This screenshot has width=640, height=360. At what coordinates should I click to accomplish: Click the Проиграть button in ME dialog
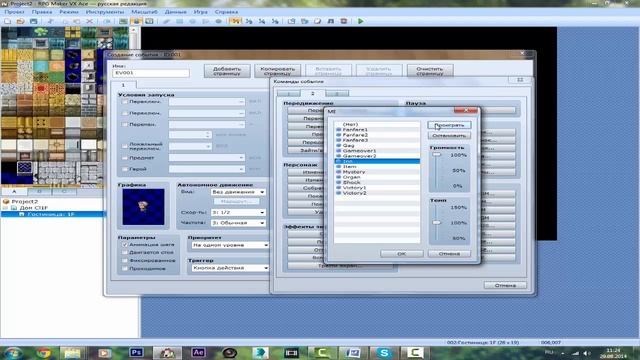tap(449, 125)
